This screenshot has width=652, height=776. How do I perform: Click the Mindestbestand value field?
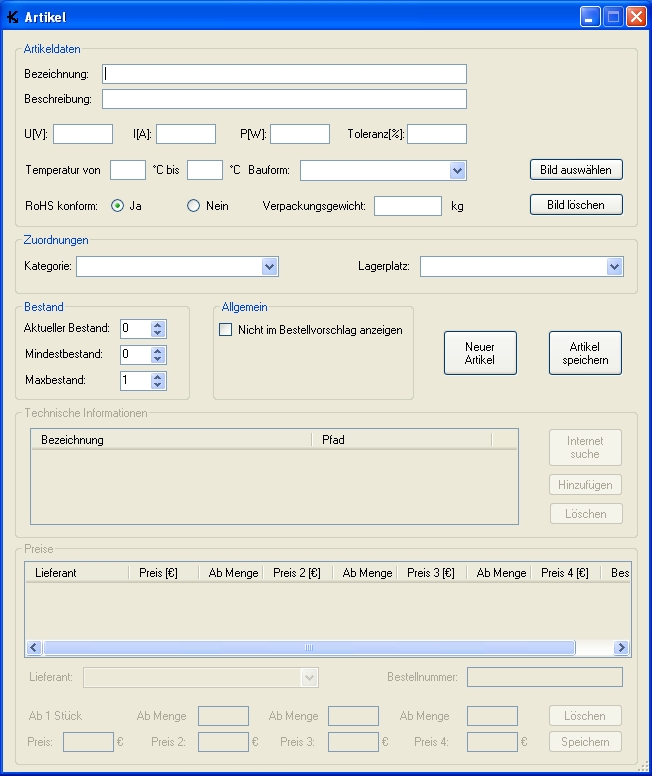[136, 354]
